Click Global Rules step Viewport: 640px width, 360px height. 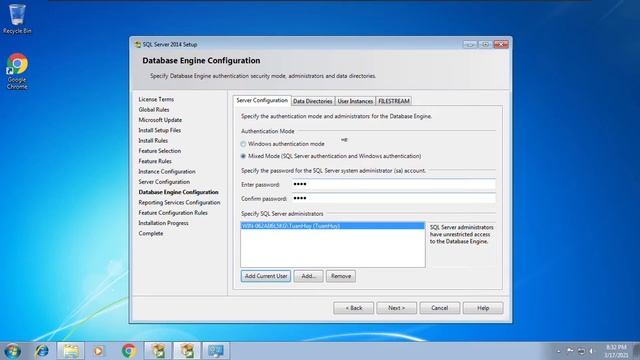tap(153, 109)
